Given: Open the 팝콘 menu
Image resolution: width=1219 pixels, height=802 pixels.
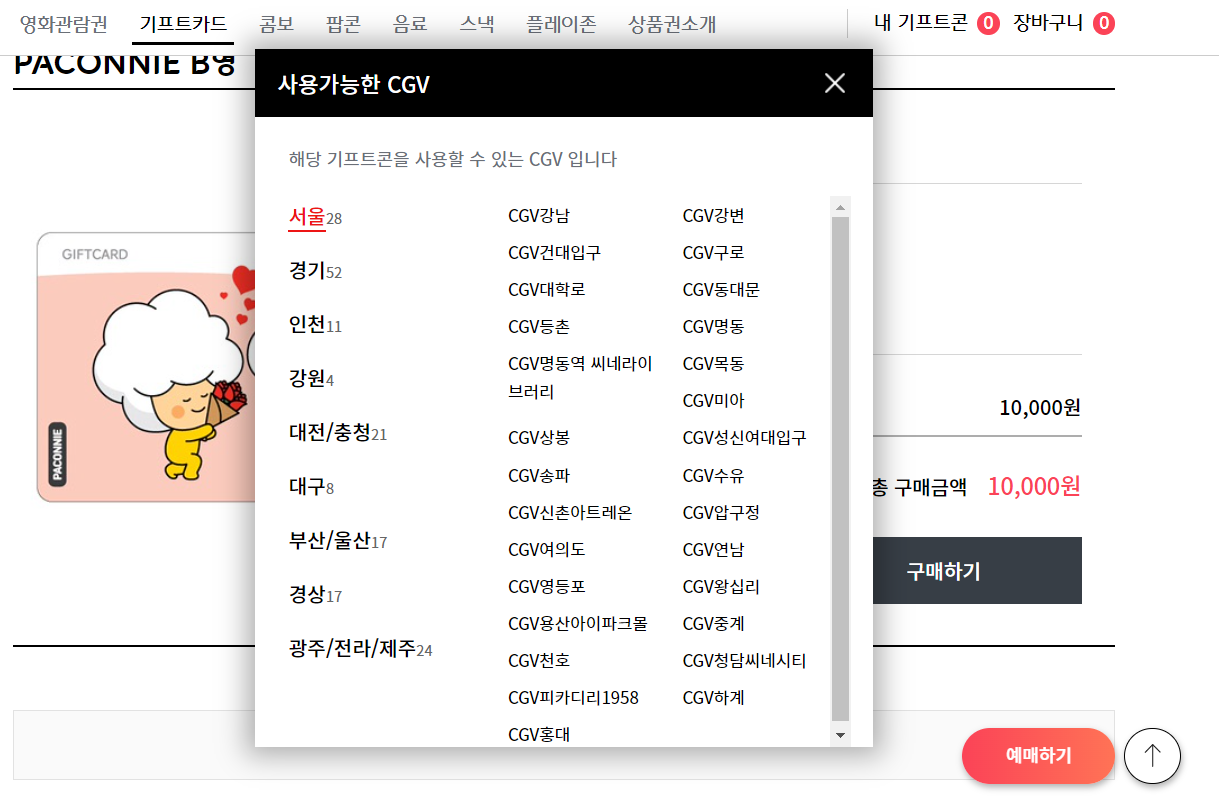Looking at the screenshot, I should [x=343, y=24].
